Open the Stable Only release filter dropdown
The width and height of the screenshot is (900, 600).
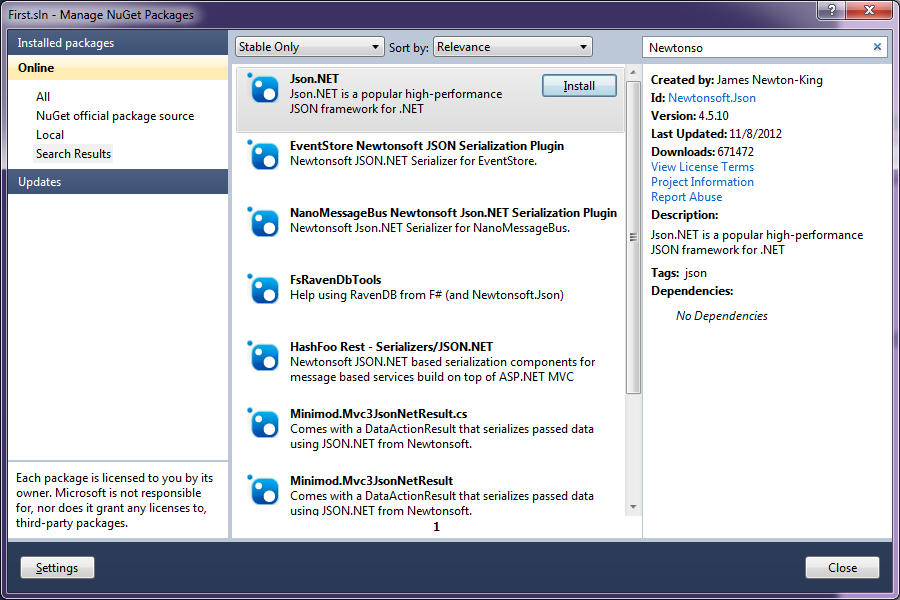[x=309, y=47]
